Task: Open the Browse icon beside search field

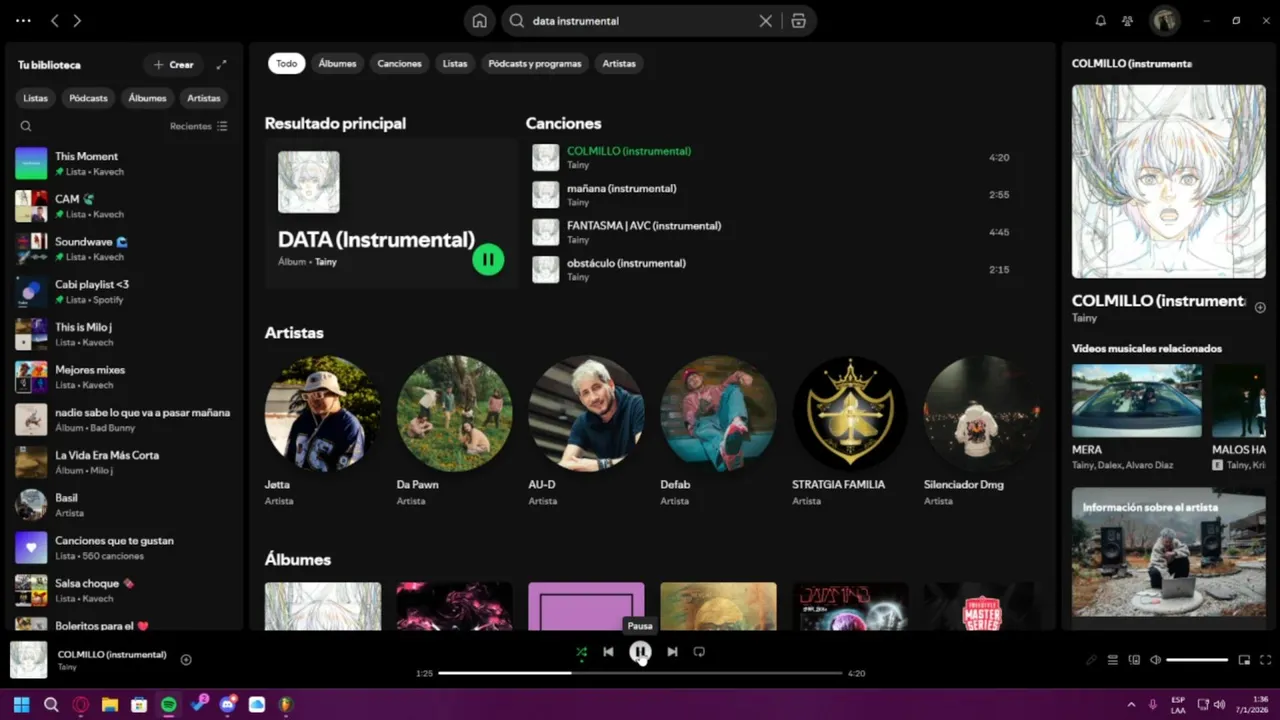Action: pos(798,21)
